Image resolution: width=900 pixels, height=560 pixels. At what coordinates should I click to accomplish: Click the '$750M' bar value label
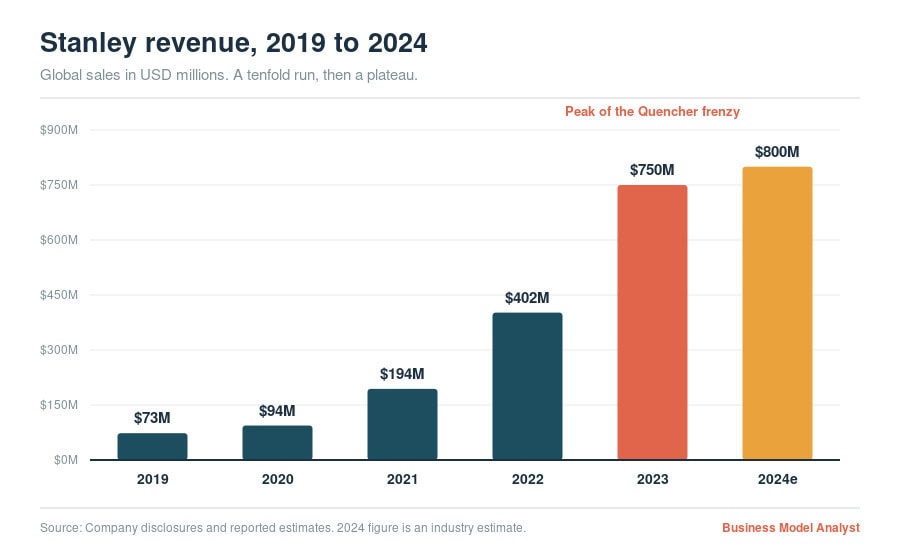point(652,170)
